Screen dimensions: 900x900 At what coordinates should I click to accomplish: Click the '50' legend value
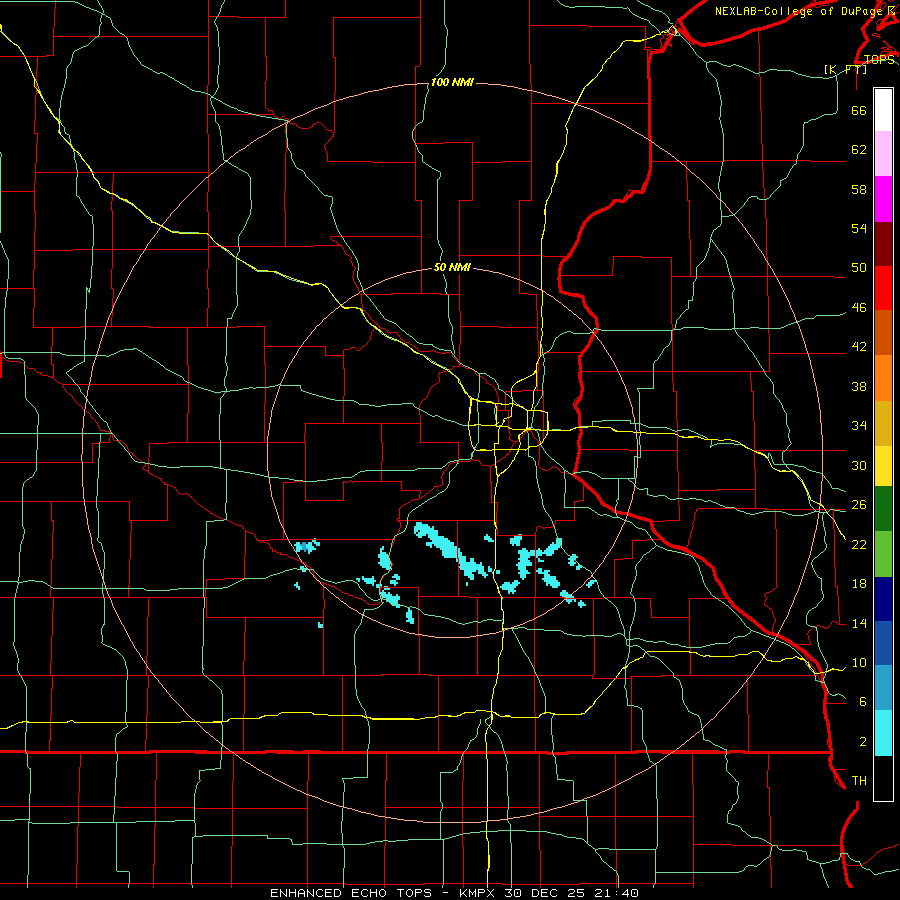coord(859,267)
